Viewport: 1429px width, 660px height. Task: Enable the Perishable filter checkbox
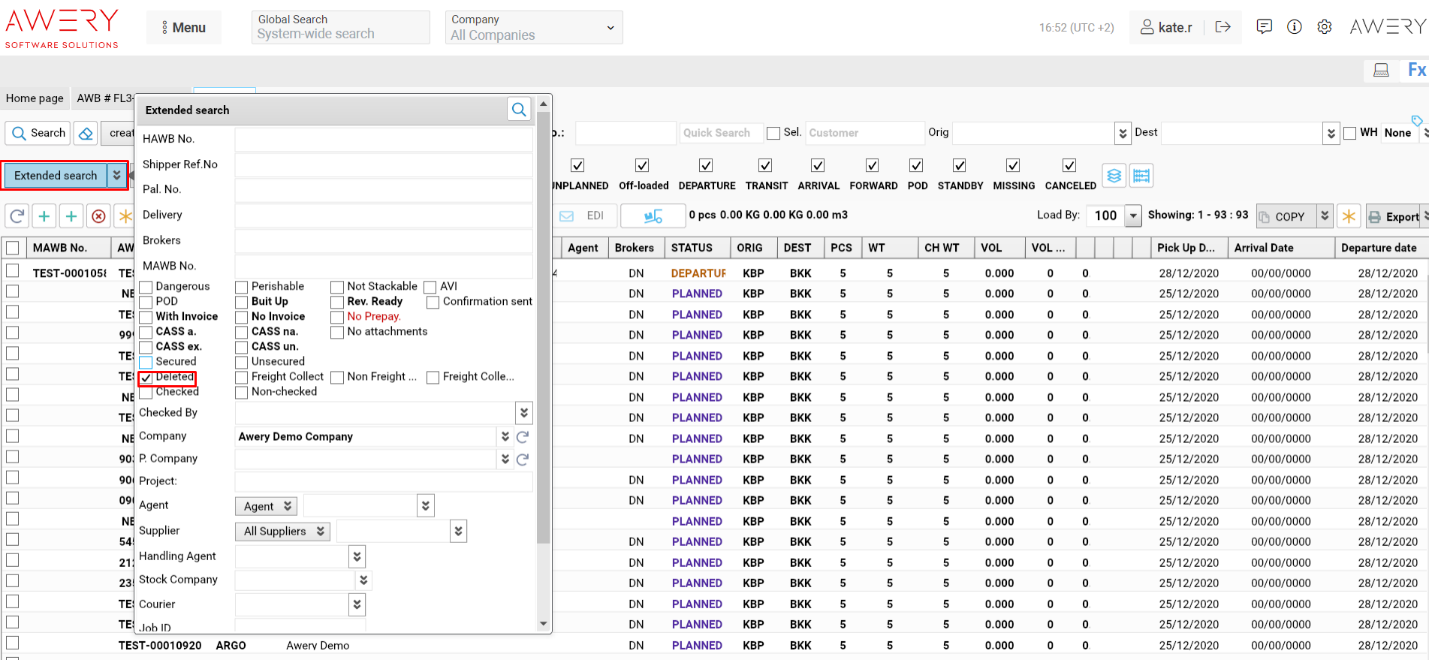pyautogui.click(x=241, y=286)
